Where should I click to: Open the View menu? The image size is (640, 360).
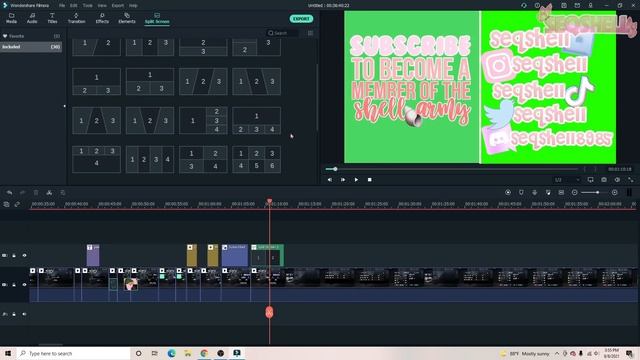click(102, 5)
